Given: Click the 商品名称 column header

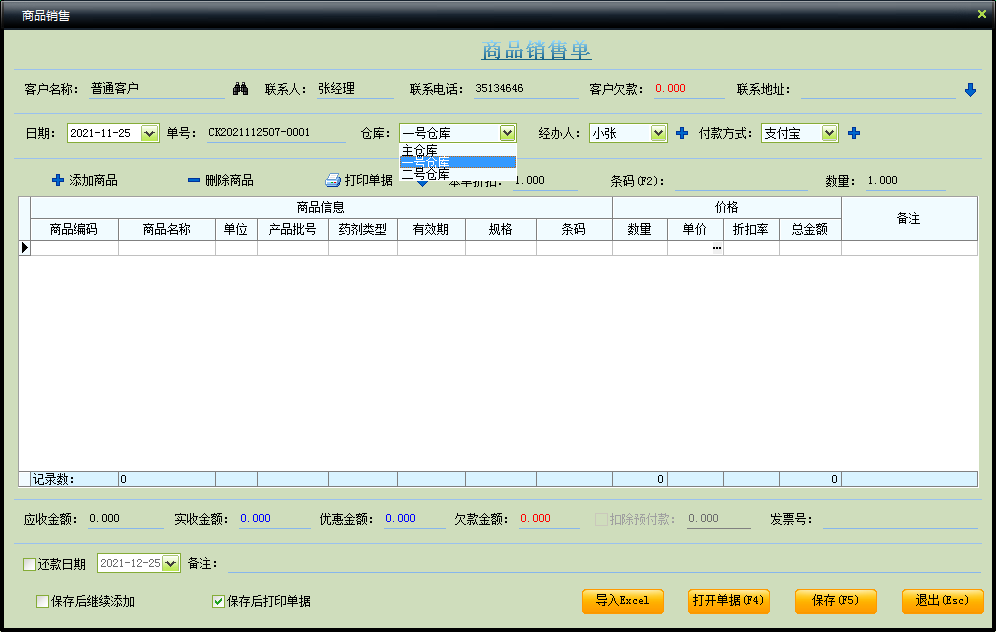Looking at the screenshot, I should [166, 229].
